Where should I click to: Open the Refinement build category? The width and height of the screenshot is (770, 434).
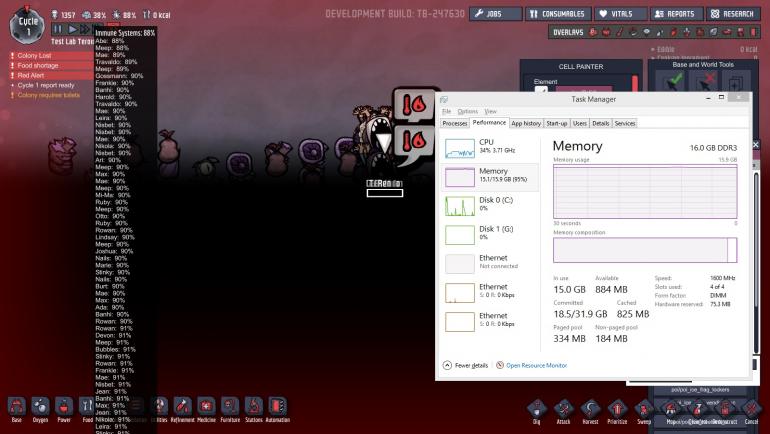[x=182, y=409]
